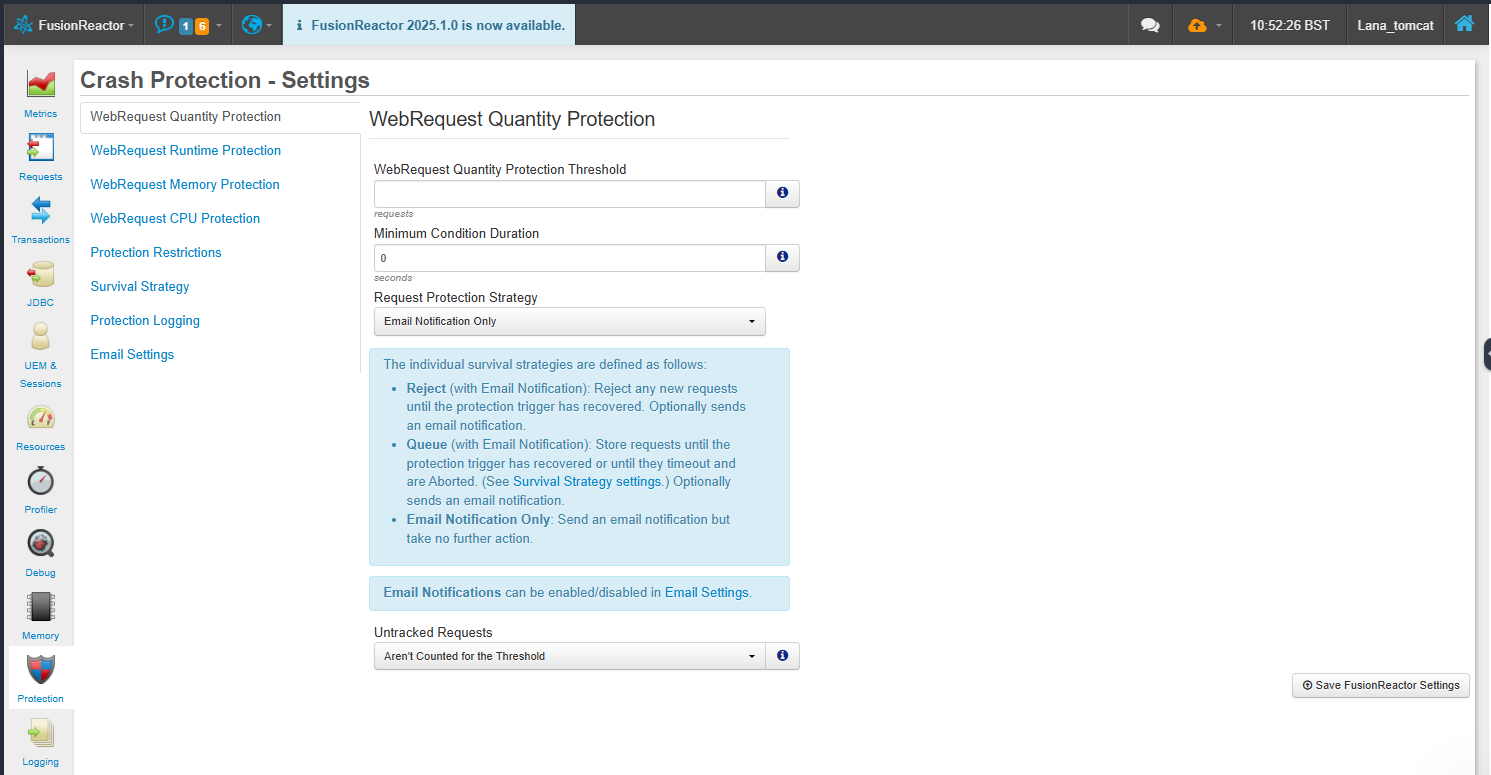
Task: Click the orange badge showing 6
Action: coord(202,26)
